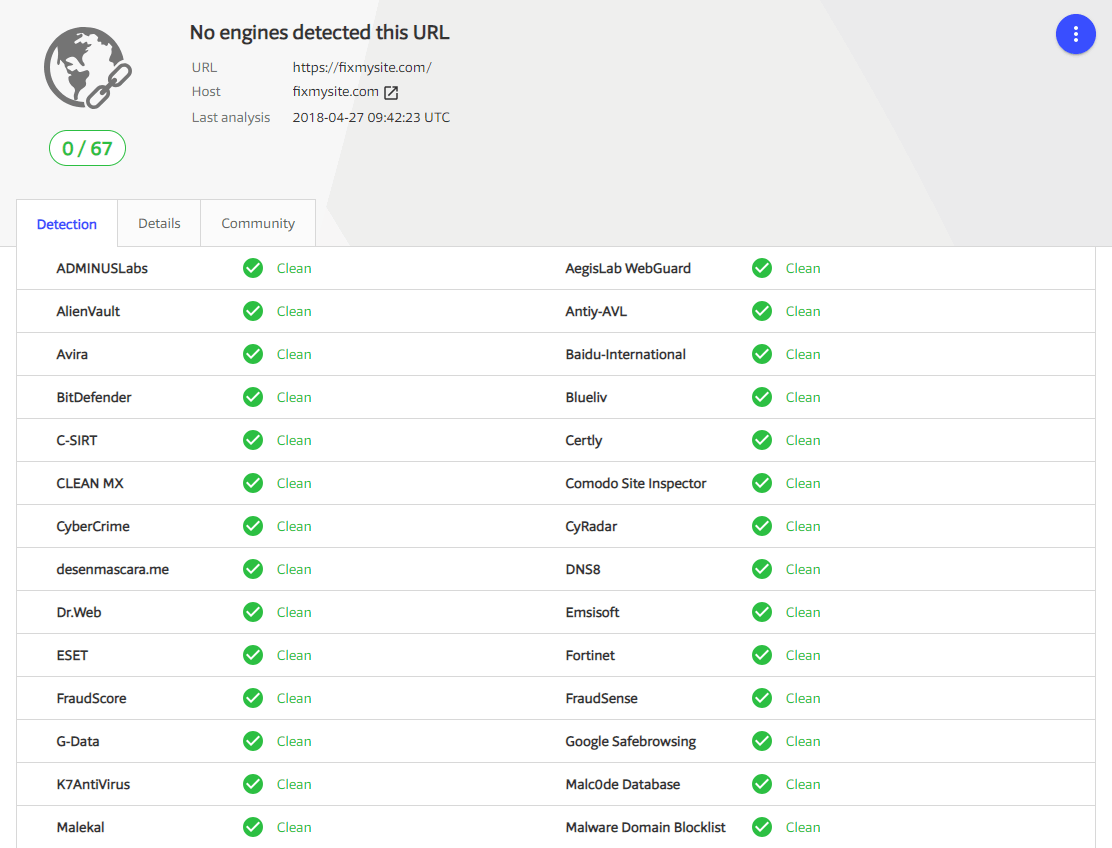Click the green check icon for Avira
Image resolution: width=1112 pixels, height=848 pixels.
[x=253, y=355]
